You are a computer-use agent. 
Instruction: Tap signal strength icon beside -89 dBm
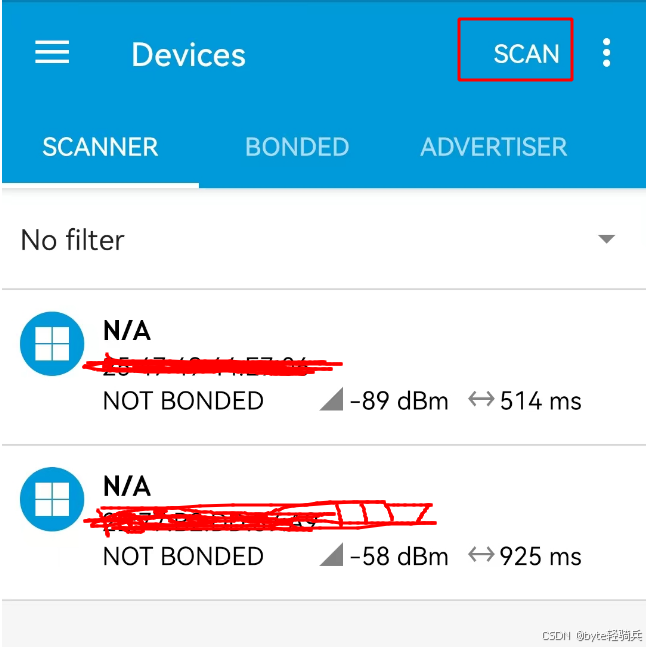click(x=332, y=399)
